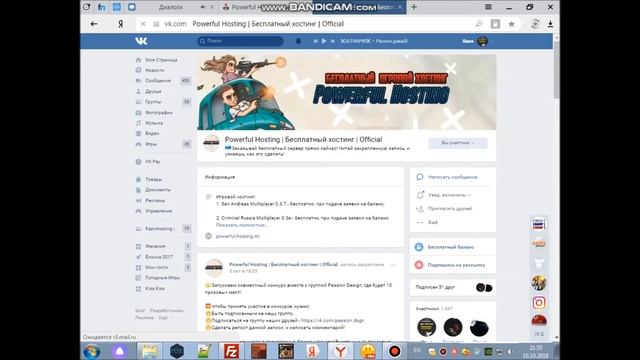Click the Yandex Я button in browser toolbar

120,24
